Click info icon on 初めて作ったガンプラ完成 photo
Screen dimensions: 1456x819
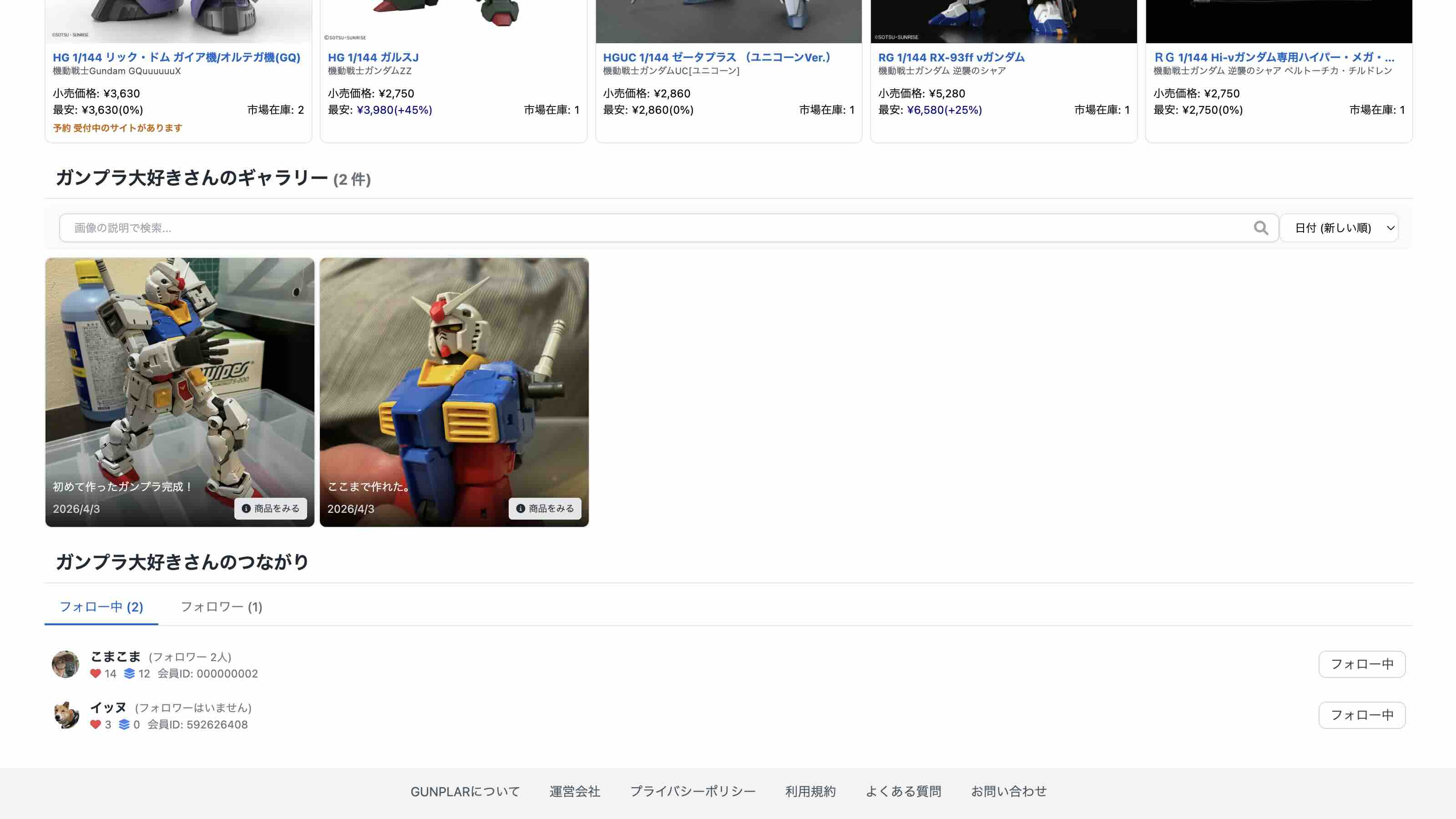click(x=246, y=509)
